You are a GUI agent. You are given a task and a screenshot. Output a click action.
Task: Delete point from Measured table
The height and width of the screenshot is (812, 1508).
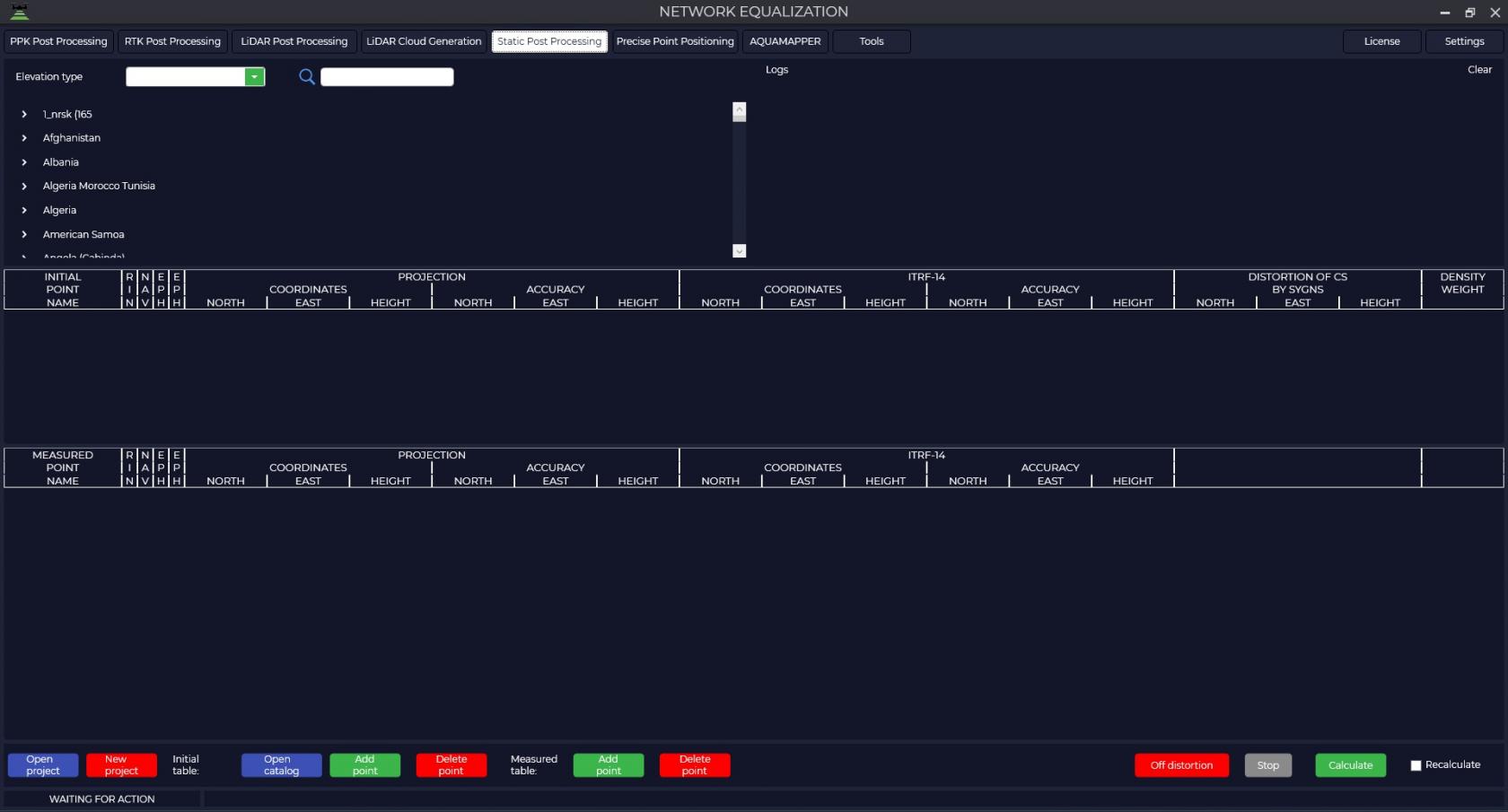[695, 765]
